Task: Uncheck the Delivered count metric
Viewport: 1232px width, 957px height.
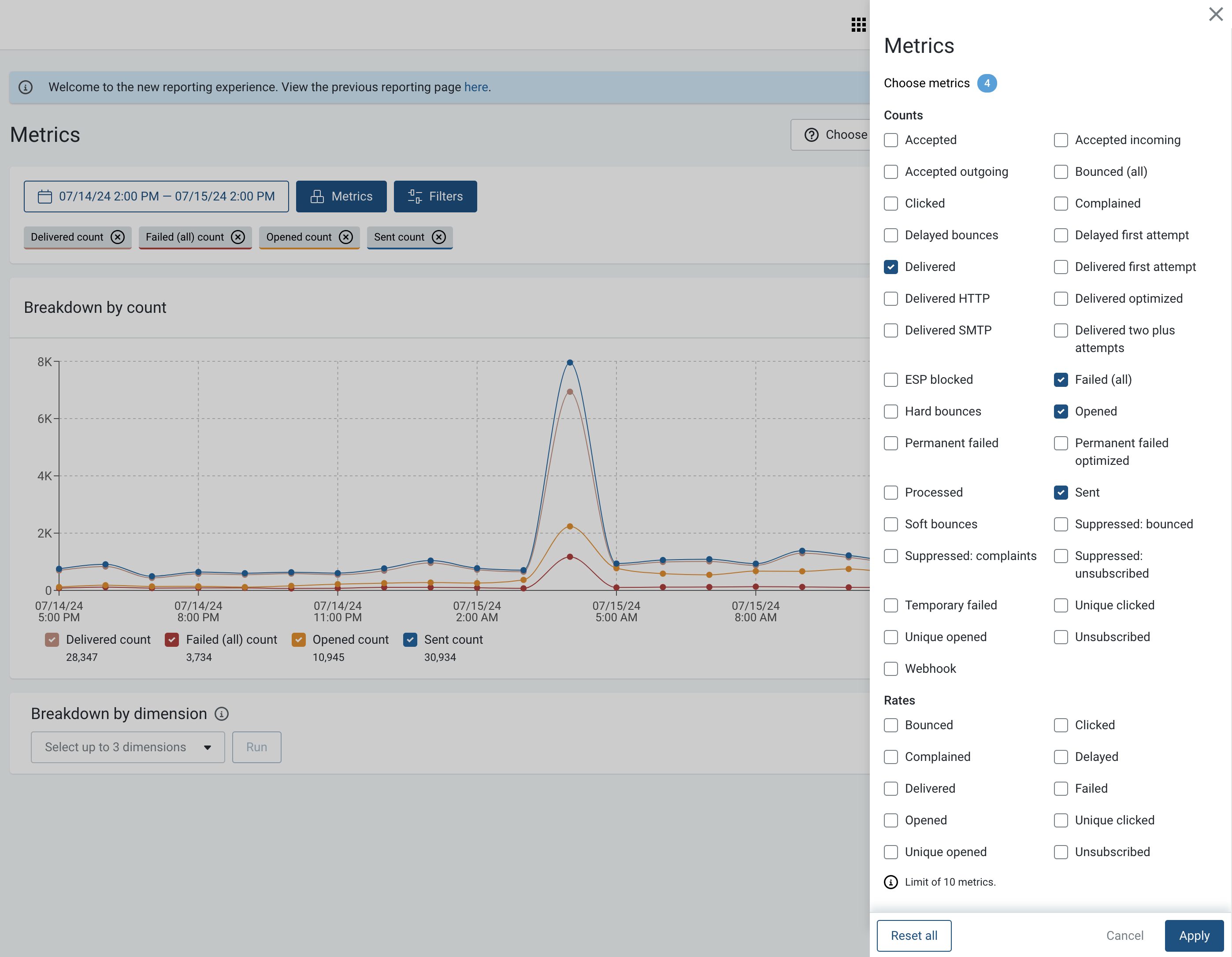Action: 891,267
